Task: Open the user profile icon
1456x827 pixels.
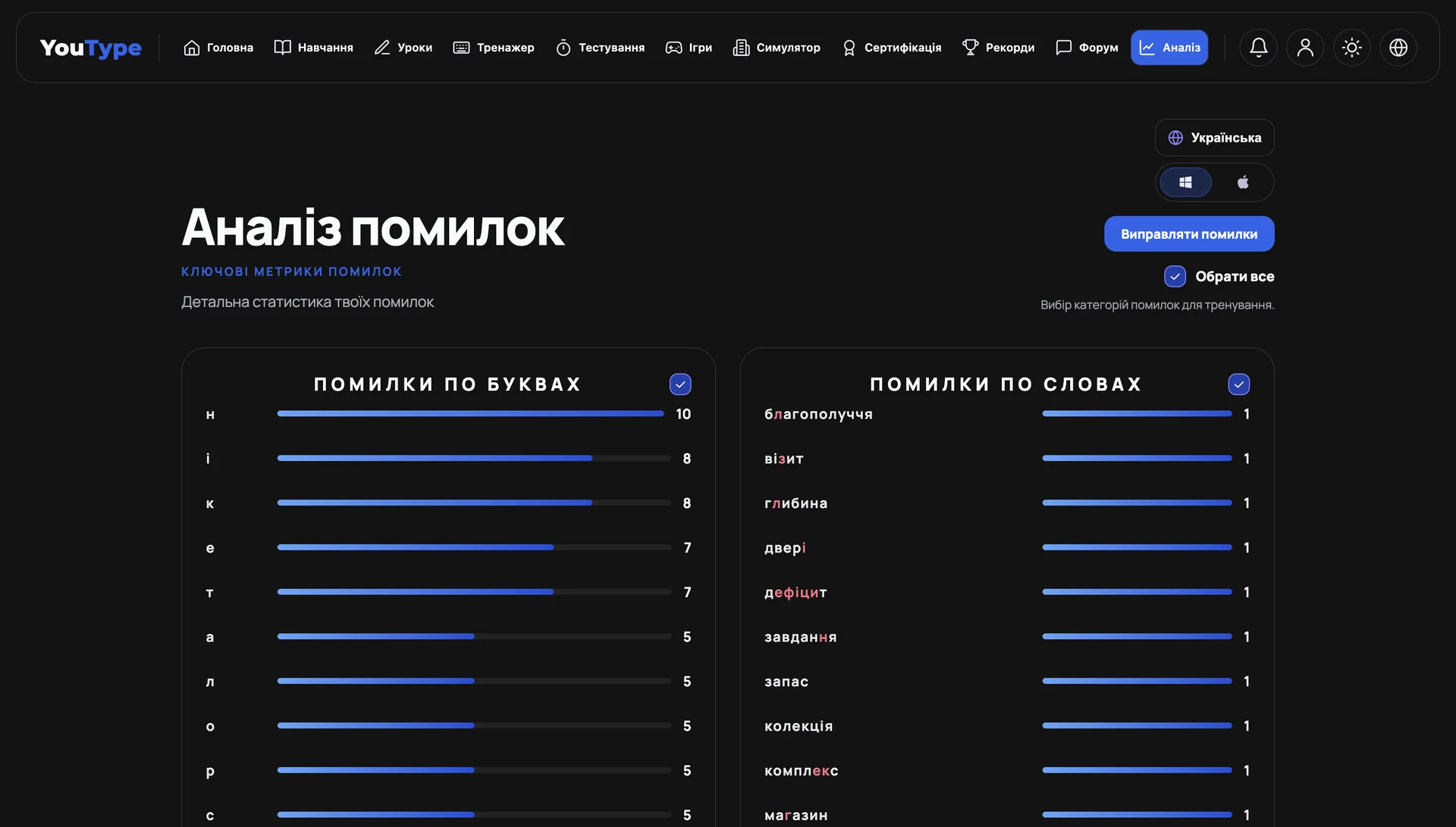Action: (x=1305, y=48)
